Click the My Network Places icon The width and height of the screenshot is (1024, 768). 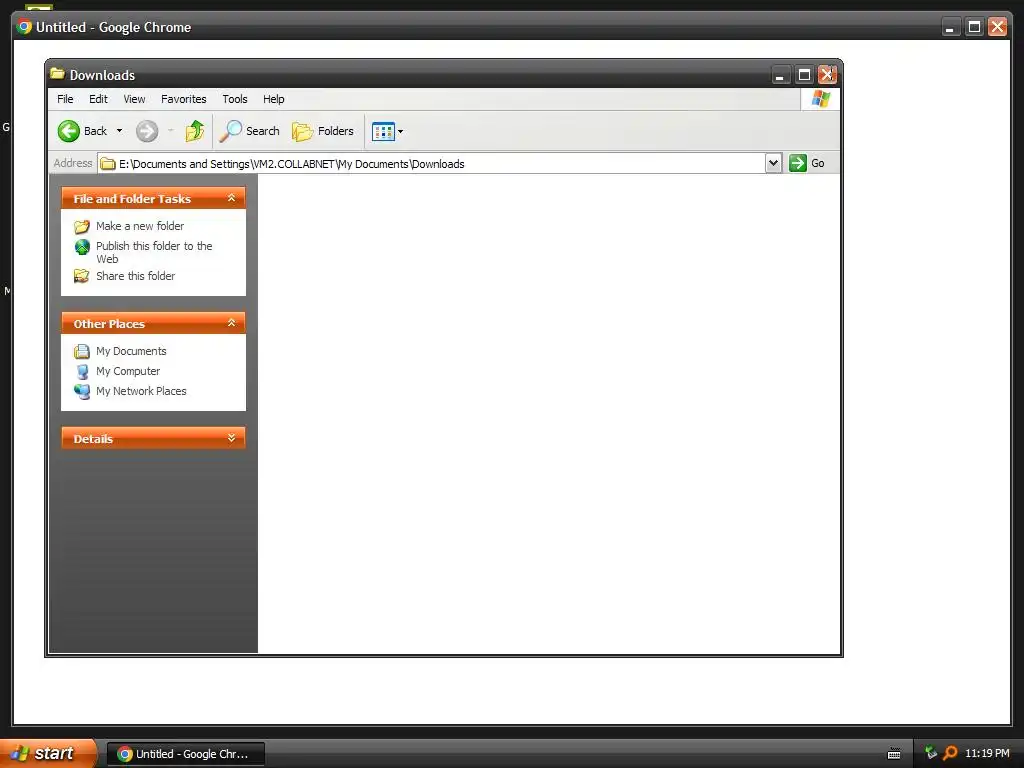(82, 391)
